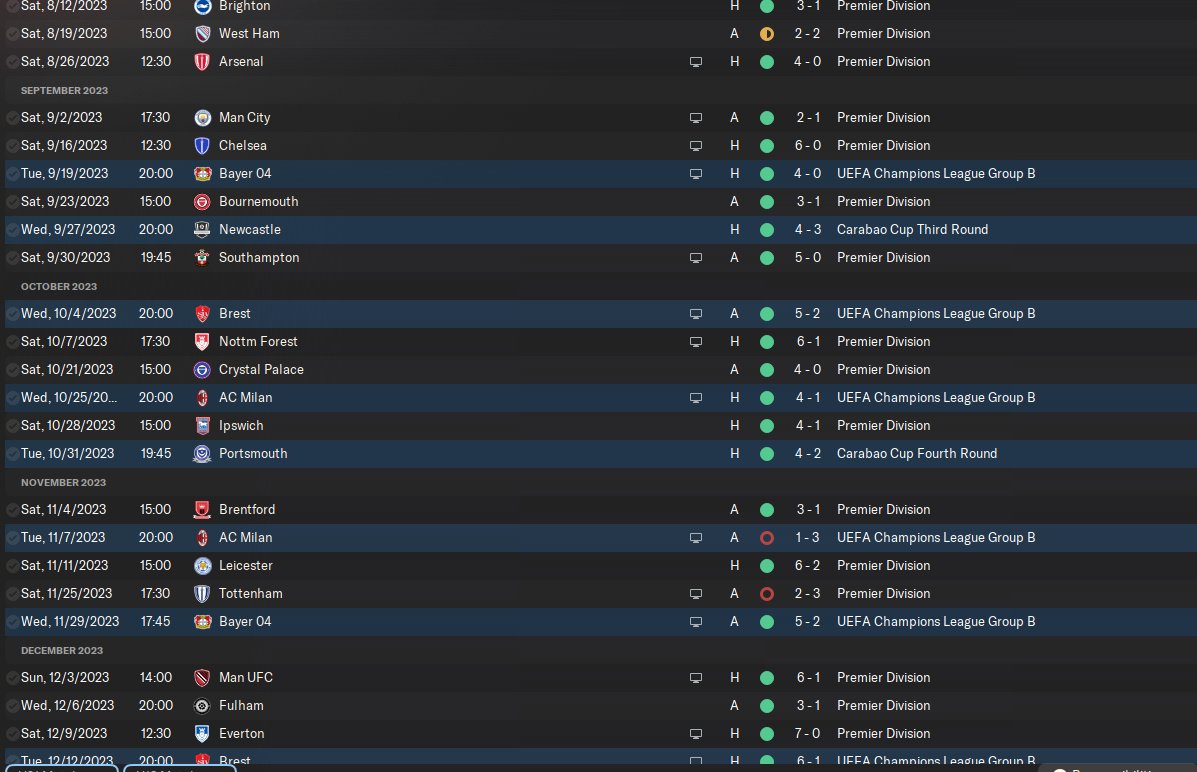Open the 6 - 0 result against Chelsea
Image resolution: width=1197 pixels, height=772 pixels.
[808, 145]
